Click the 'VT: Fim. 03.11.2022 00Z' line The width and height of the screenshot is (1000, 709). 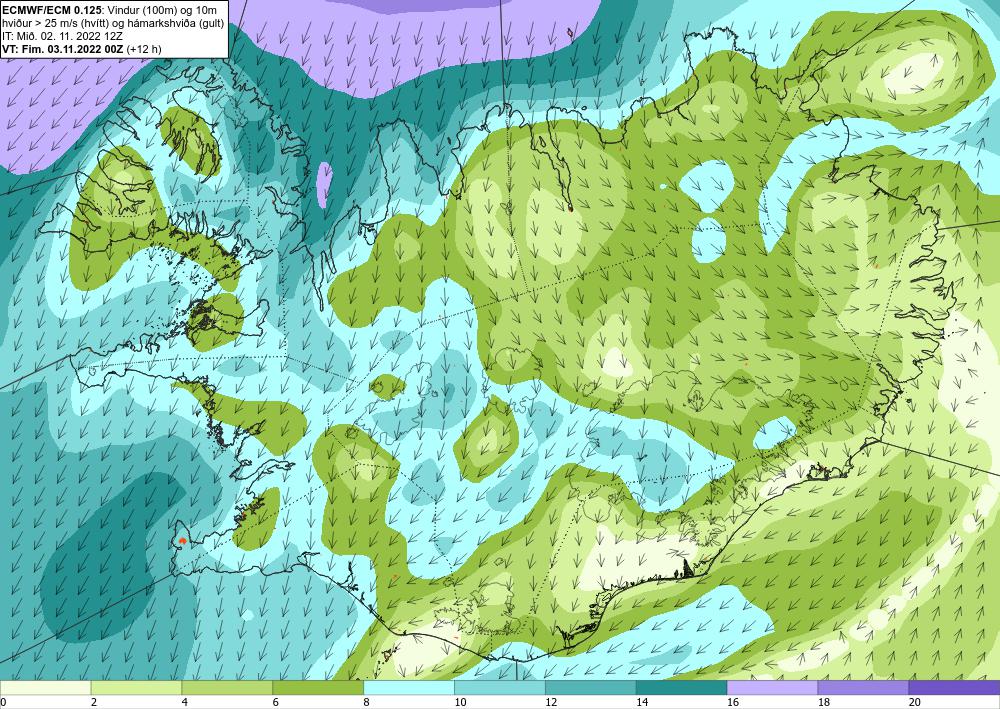[63, 49]
